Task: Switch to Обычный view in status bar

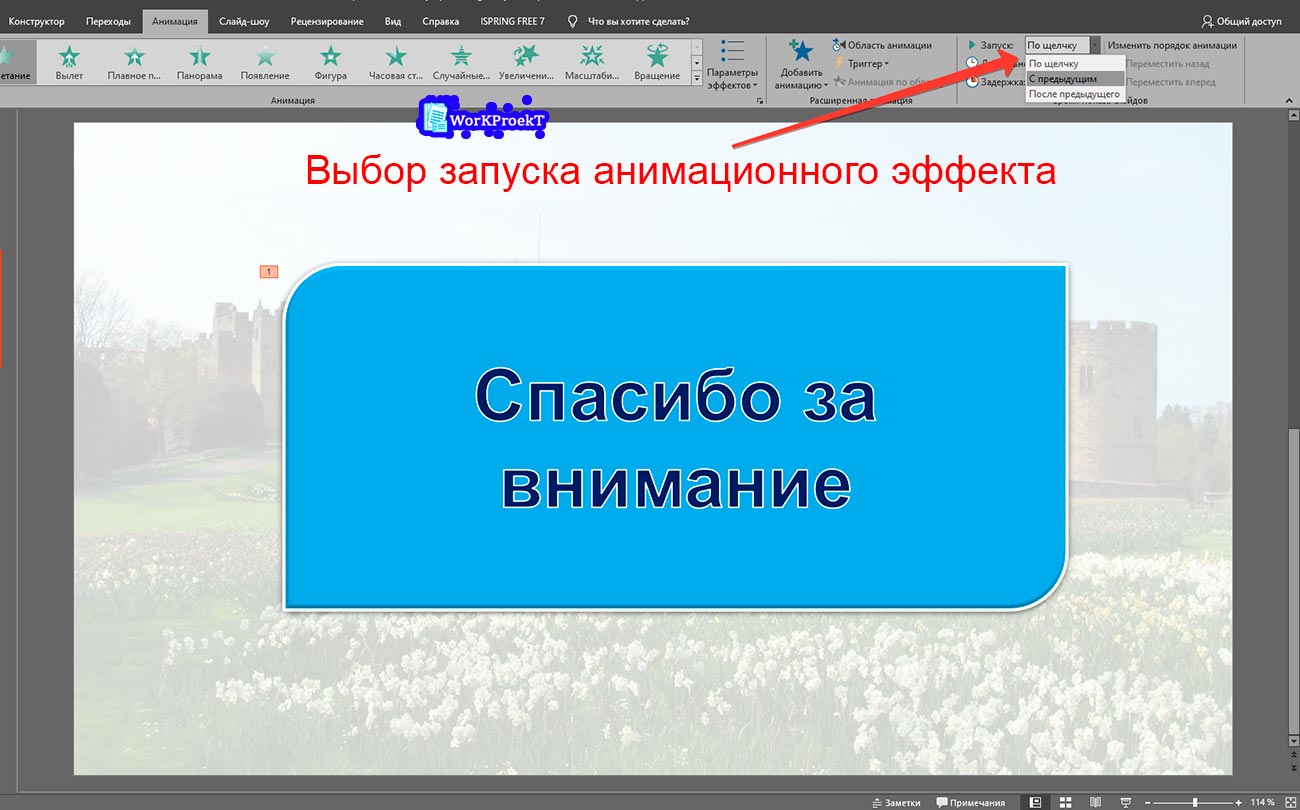Action: [1036, 801]
